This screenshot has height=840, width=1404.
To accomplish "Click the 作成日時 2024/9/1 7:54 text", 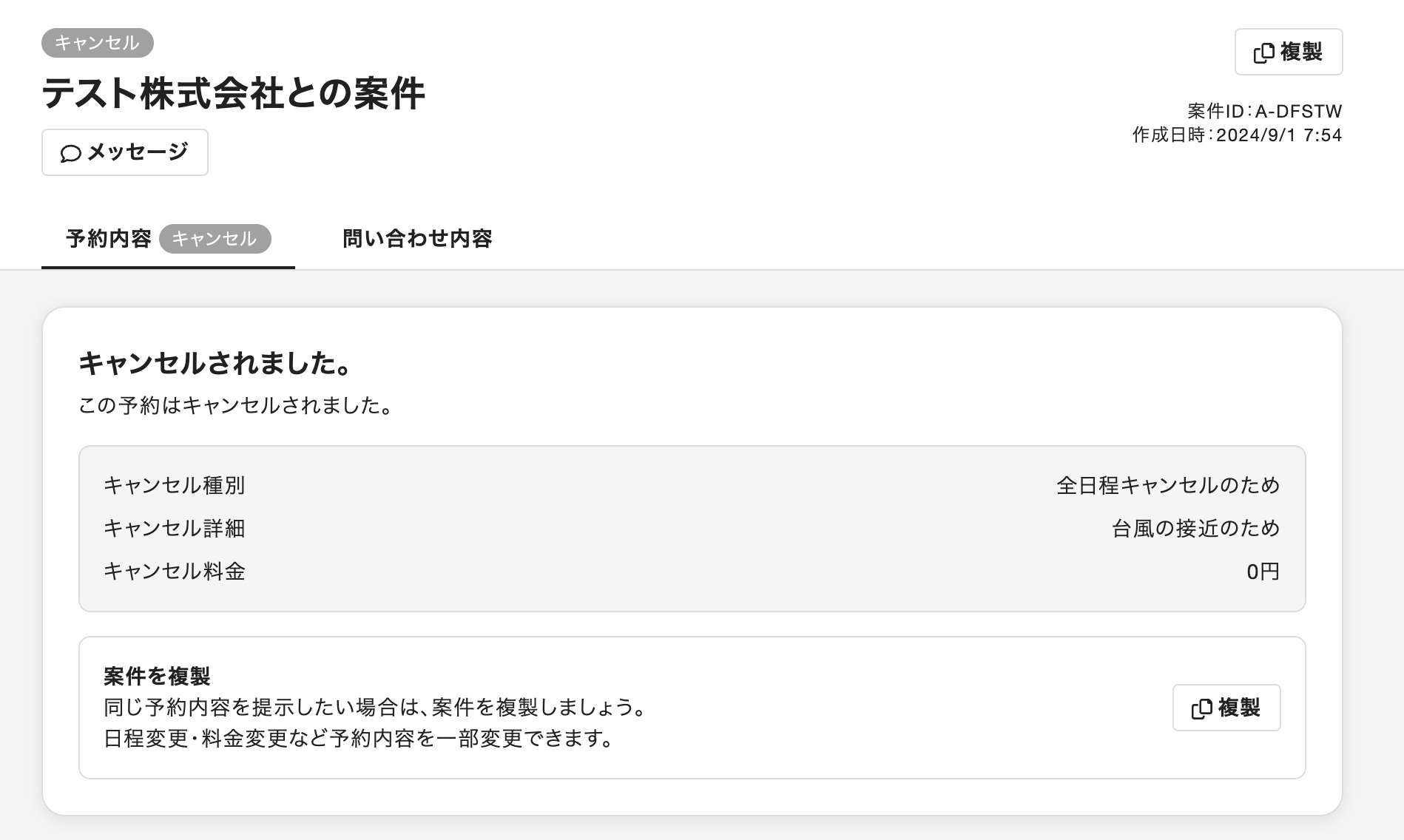I will (x=1237, y=135).
